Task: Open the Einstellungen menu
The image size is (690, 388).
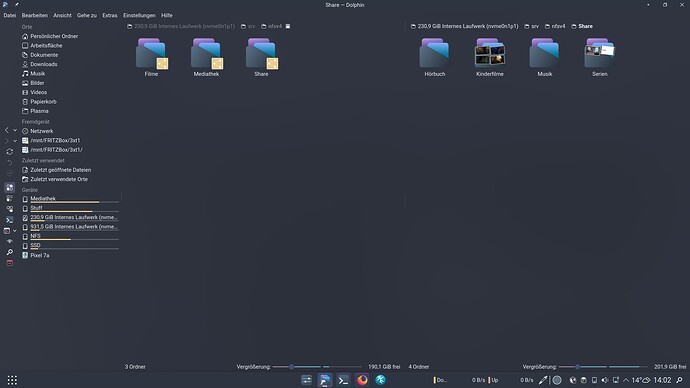Action: coord(139,15)
